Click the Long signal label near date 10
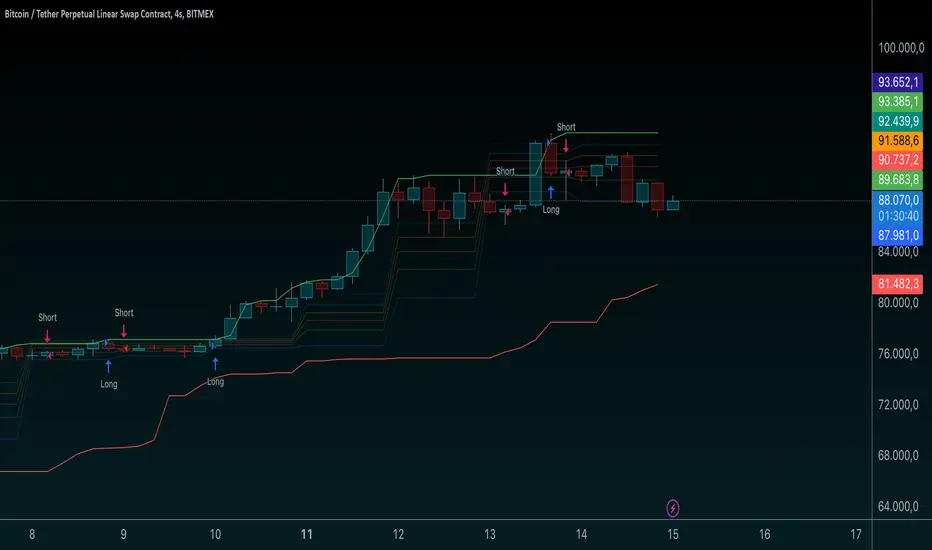This screenshot has width=932, height=550. pyautogui.click(x=215, y=382)
